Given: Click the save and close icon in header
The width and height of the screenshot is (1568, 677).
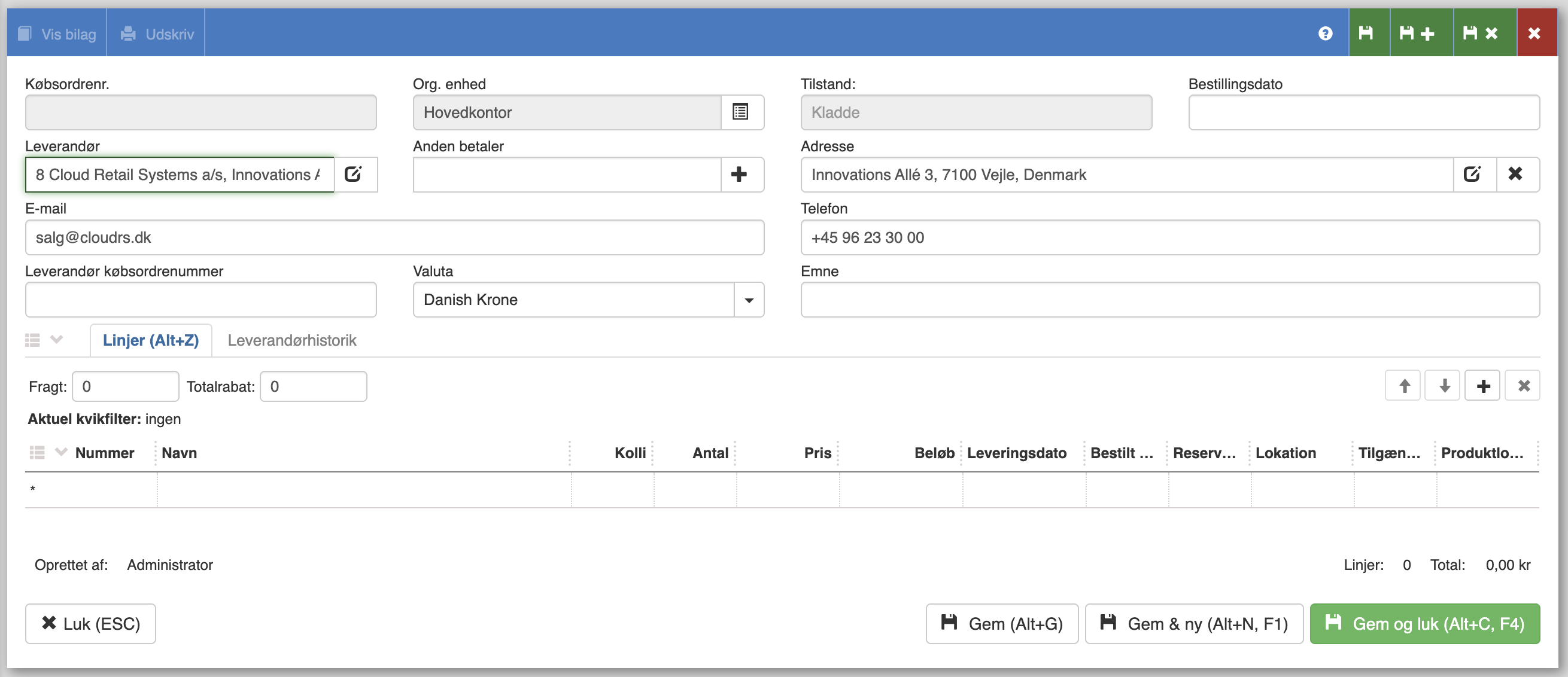Looking at the screenshot, I should tap(1484, 33).
